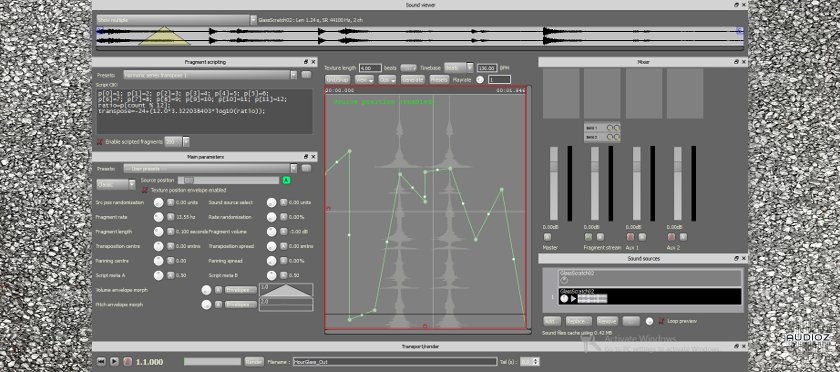840x372 pixels.
Task: Click the Generate button
Action: [412, 79]
